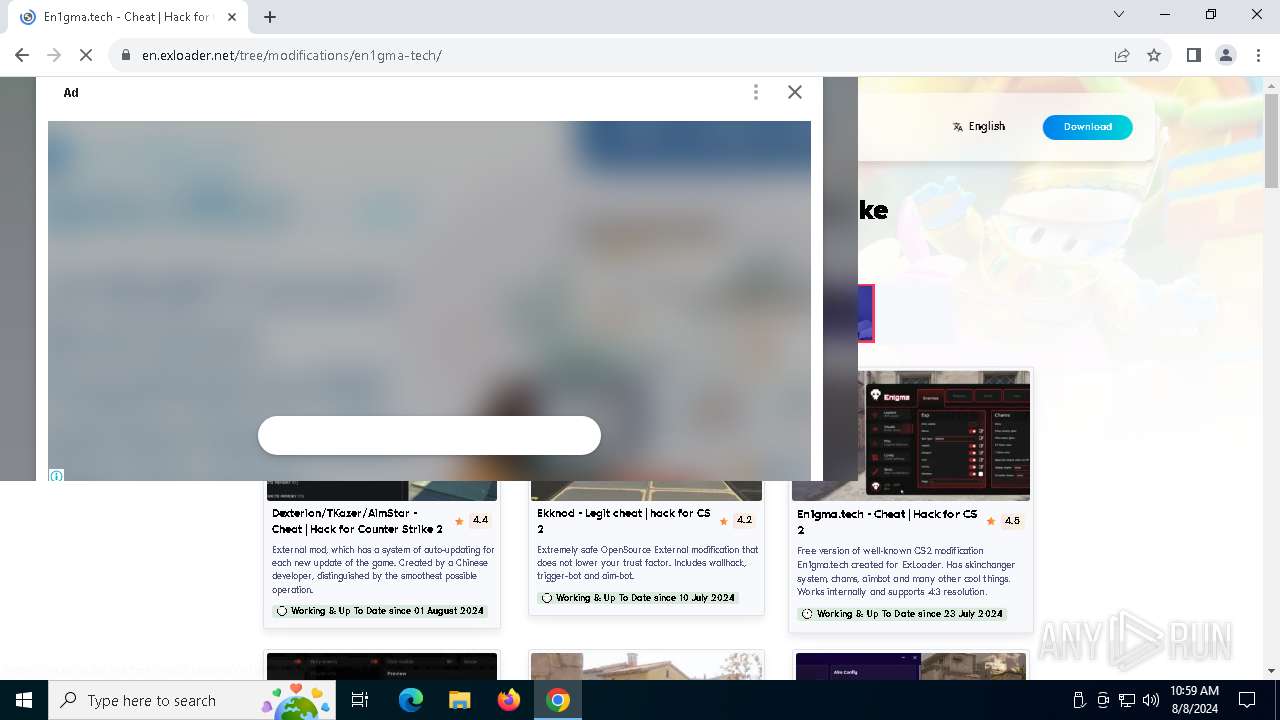Screen dimensions: 1280x720
Task: Open a new tab with the plus
Action: coord(270,17)
